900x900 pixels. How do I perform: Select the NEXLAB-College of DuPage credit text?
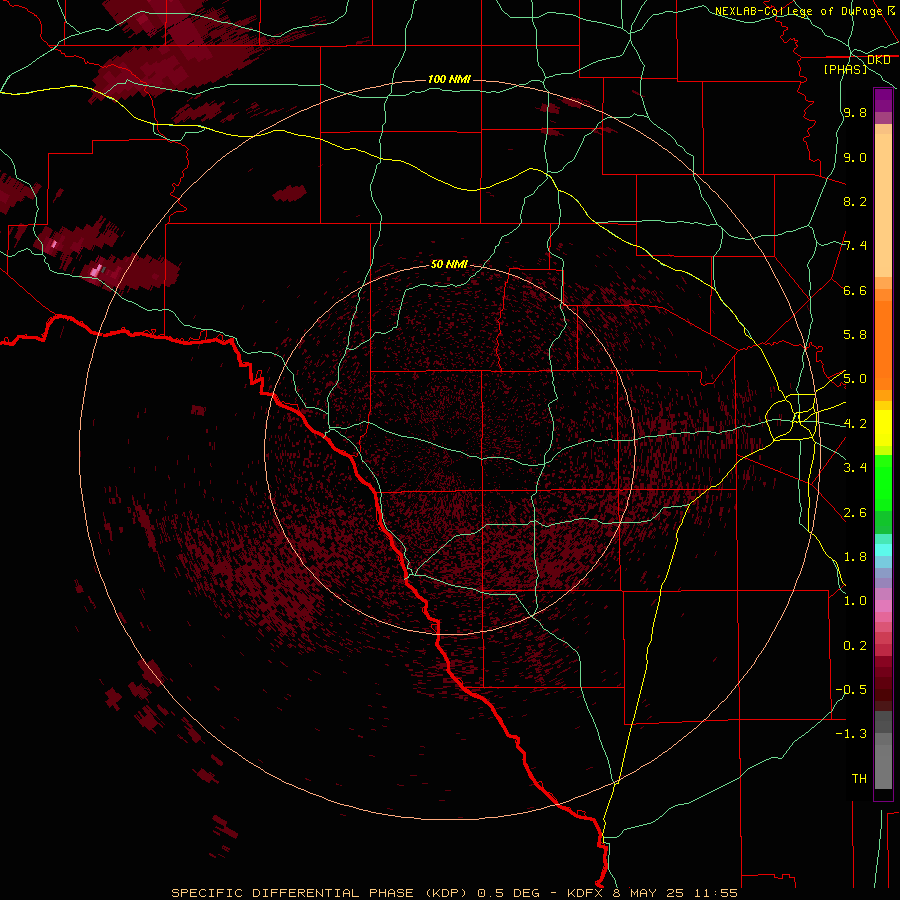[799, 11]
